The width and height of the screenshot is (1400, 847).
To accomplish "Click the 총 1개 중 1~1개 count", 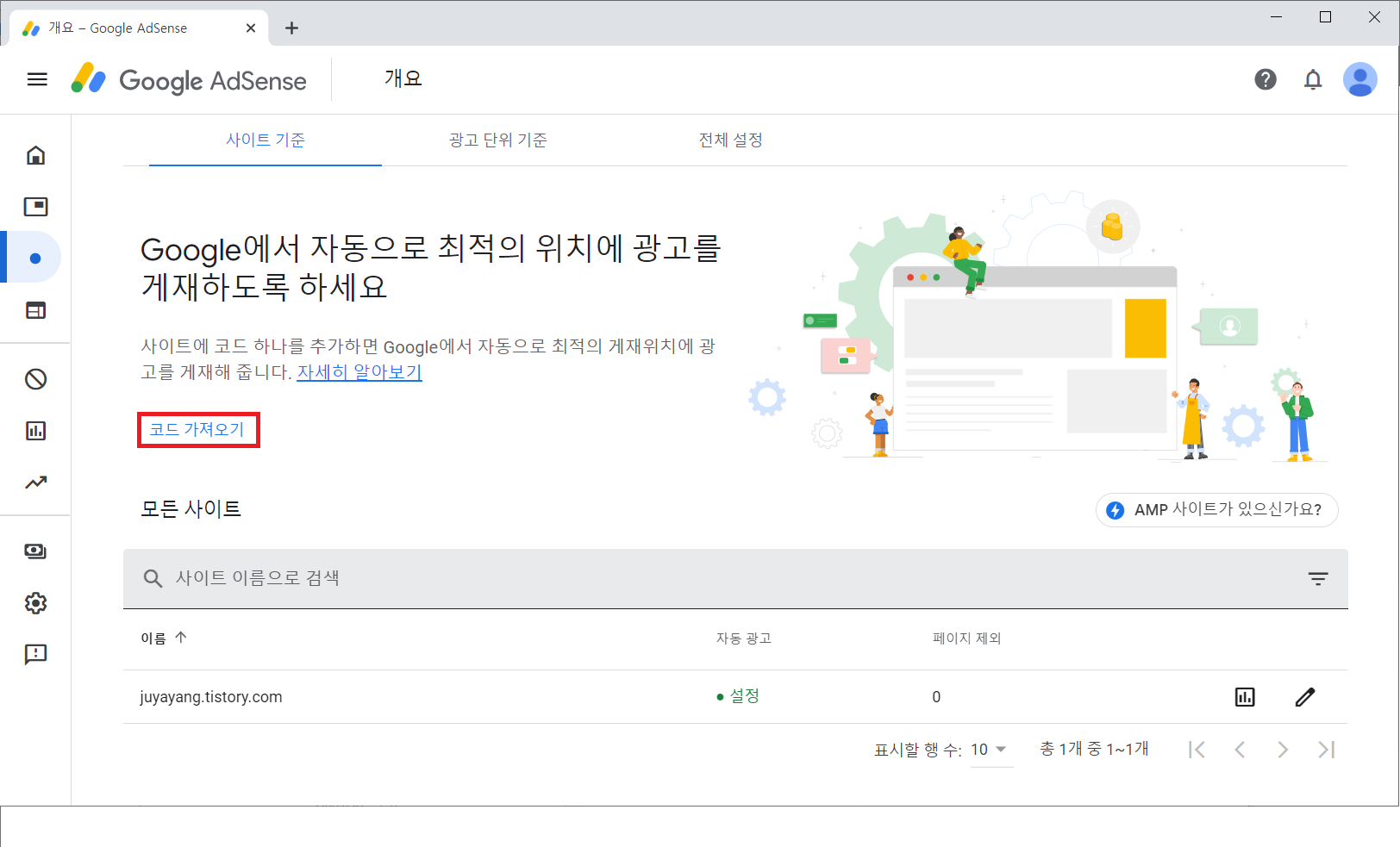I will [1094, 749].
